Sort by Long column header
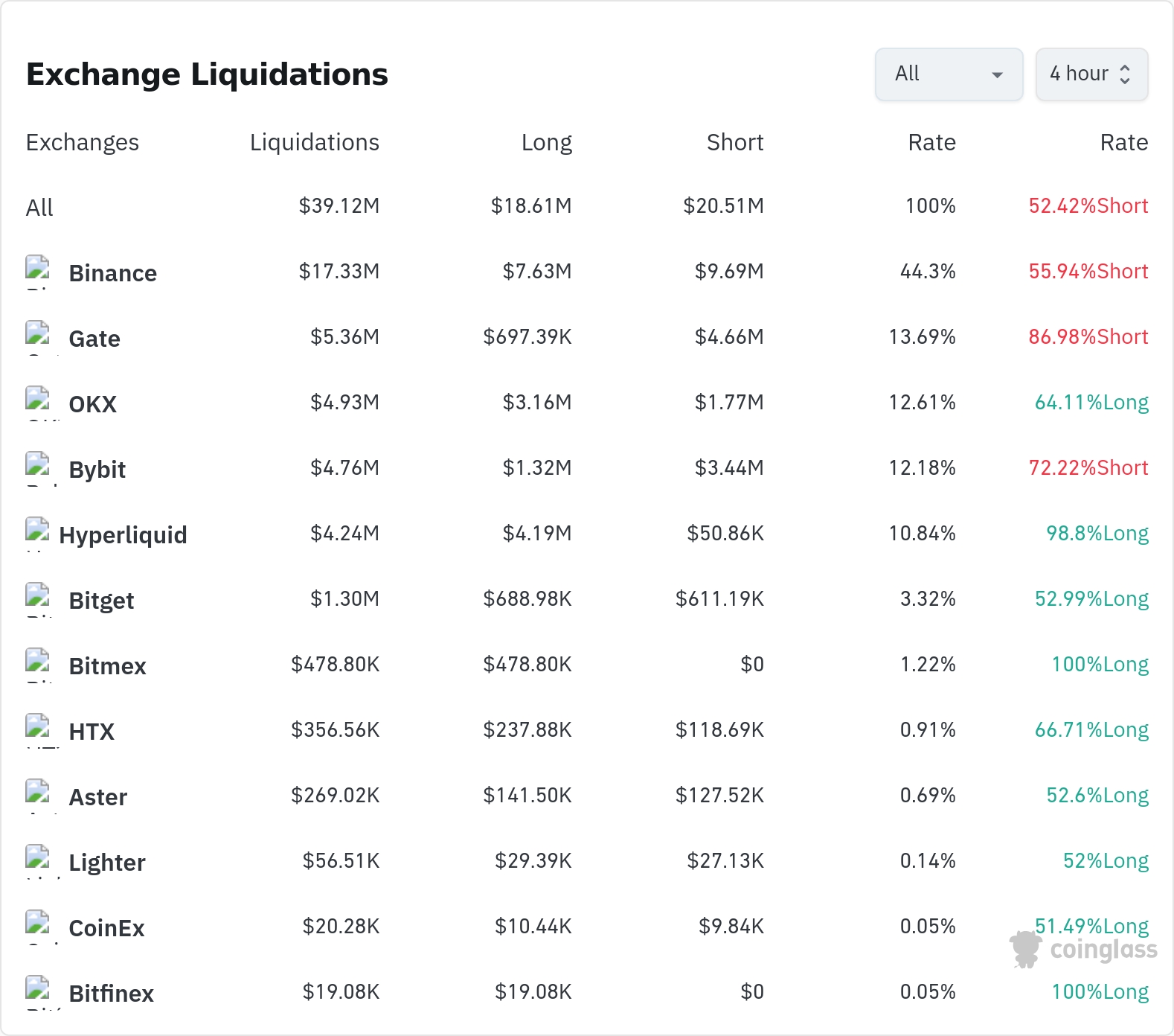This screenshot has height=1036, width=1174. click(547, 142)
